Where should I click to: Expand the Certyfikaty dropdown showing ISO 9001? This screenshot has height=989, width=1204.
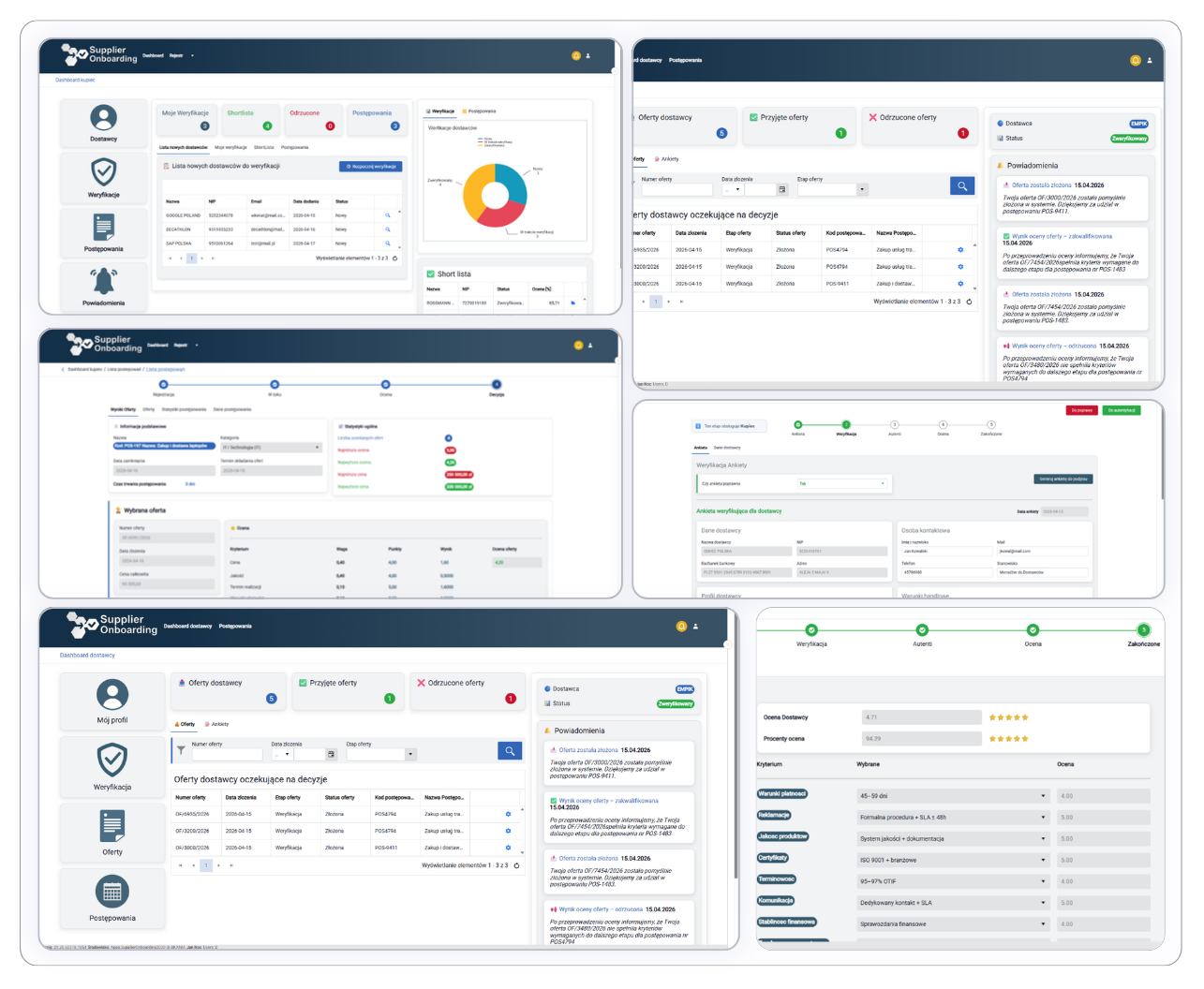coord(953,860)
